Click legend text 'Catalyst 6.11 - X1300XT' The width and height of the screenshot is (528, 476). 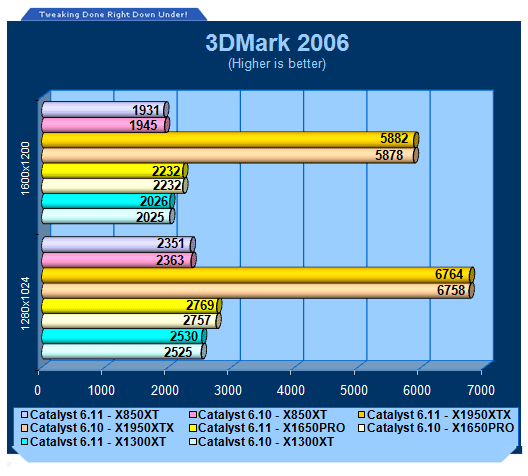click(98, 442)
